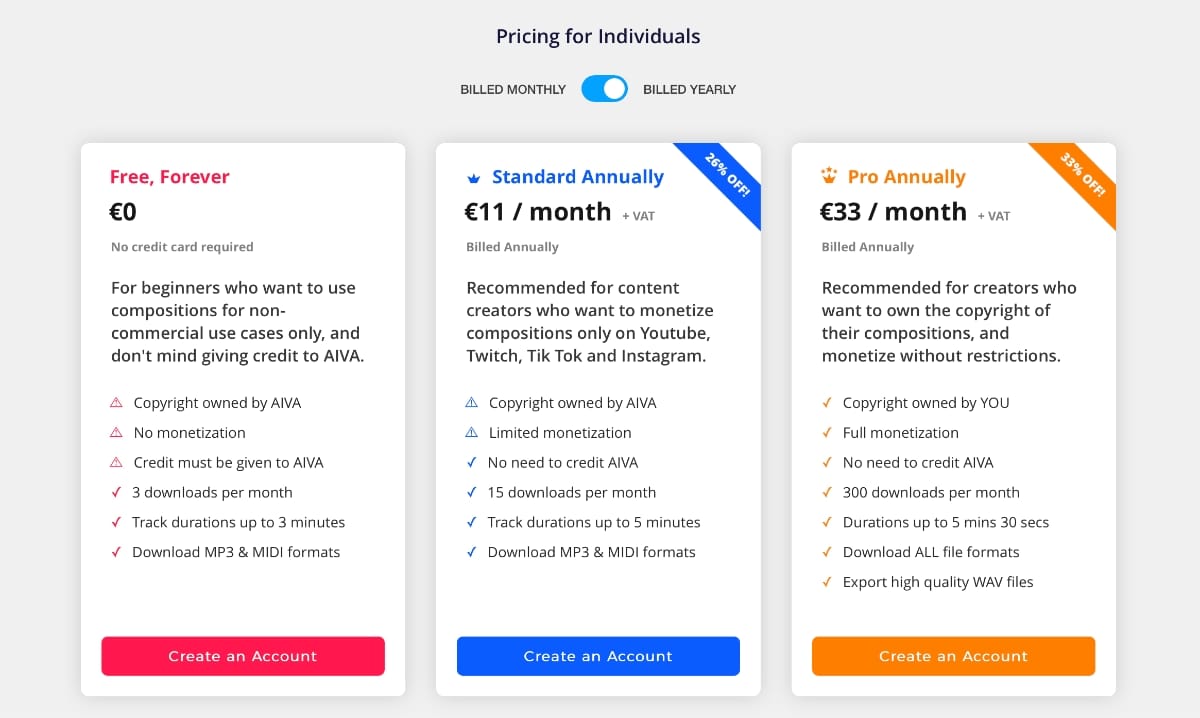Viewport: 1200px width, 718px height.
Task: Select the BILLED YEARLY label
Action: [689, 90]
